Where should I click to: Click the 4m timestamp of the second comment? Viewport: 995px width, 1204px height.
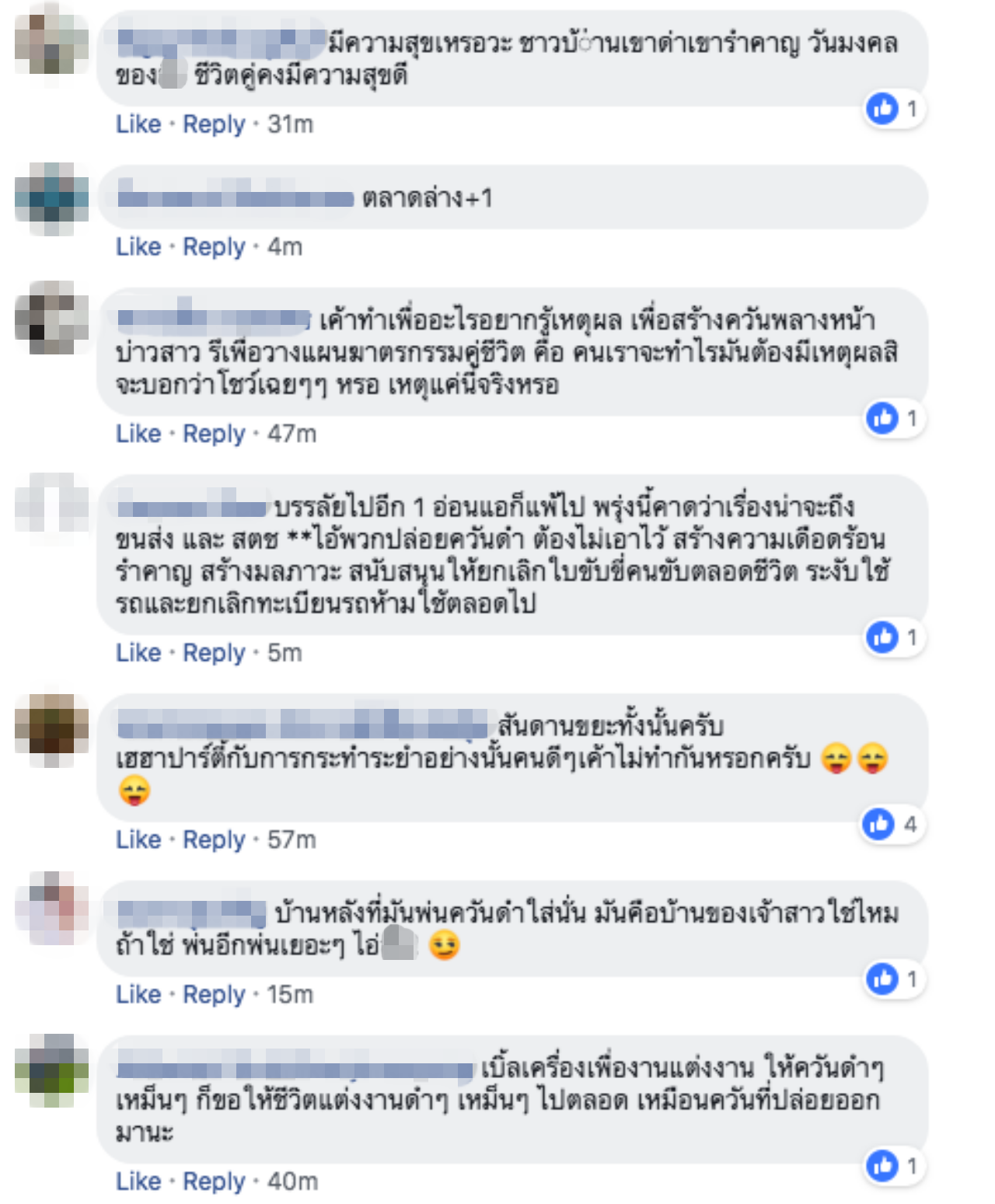pyautogui.click(x=285, y=247)
